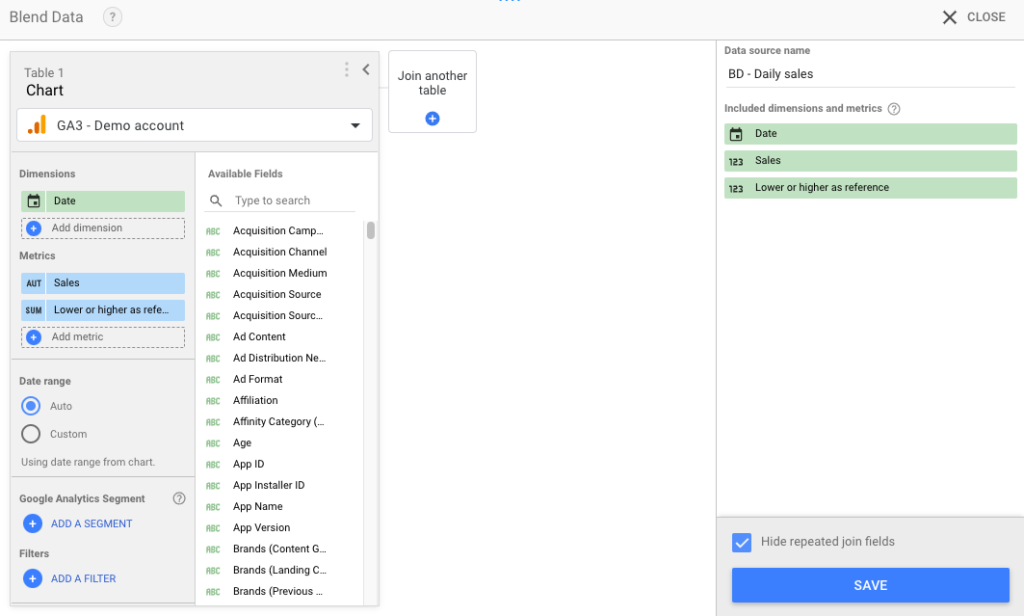
Task: Select Affinity Category field
Action: click(x=279, y=421)
